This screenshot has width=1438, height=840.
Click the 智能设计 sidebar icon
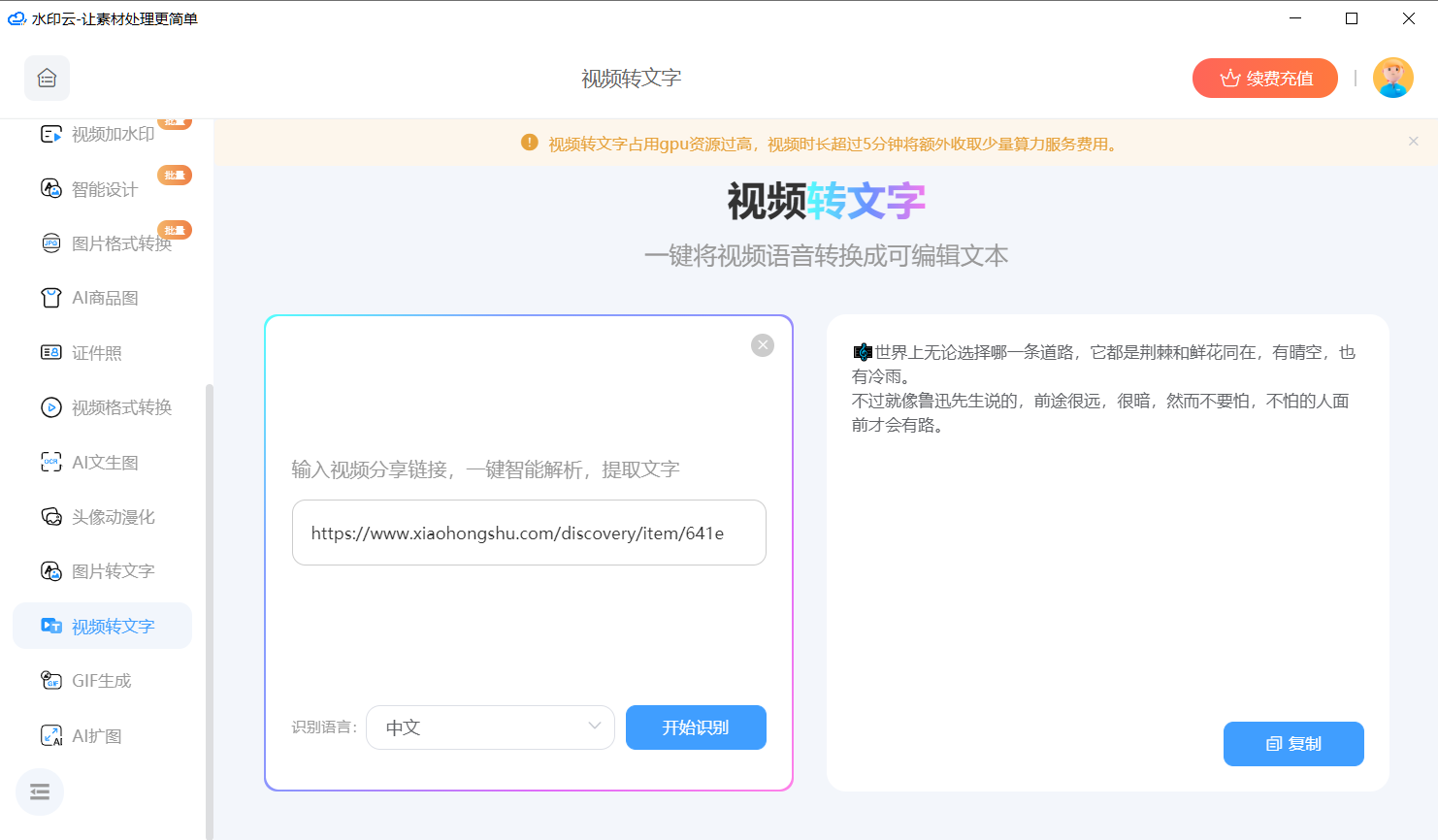tap(51, 188)
